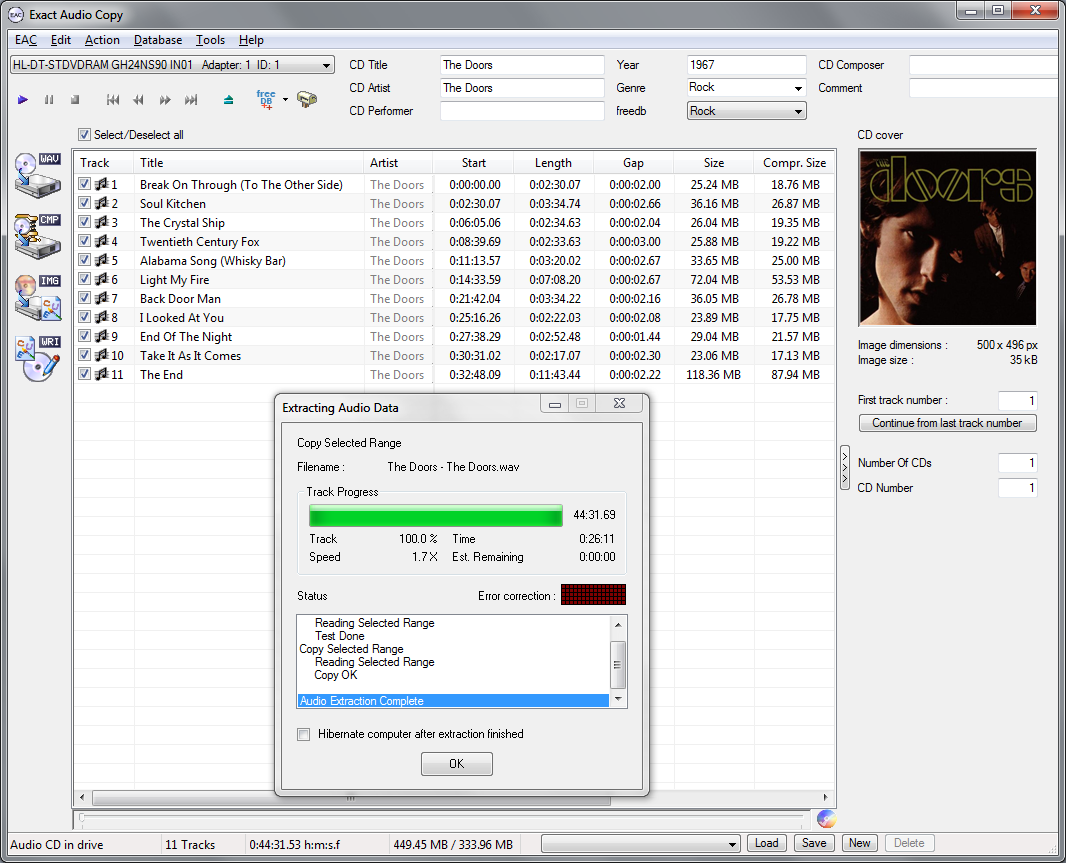Toggle the Select/Deselect all checkbox
Image resolution: width=1066 pixels, height=863 pixels.
85,135
